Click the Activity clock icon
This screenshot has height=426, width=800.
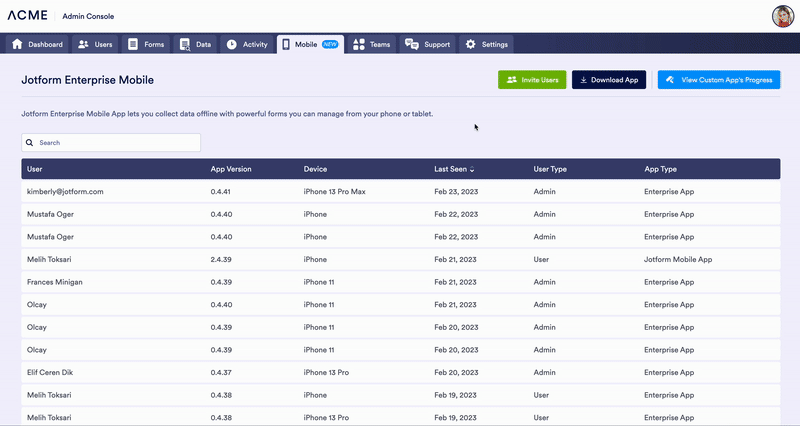click(231, 44)
